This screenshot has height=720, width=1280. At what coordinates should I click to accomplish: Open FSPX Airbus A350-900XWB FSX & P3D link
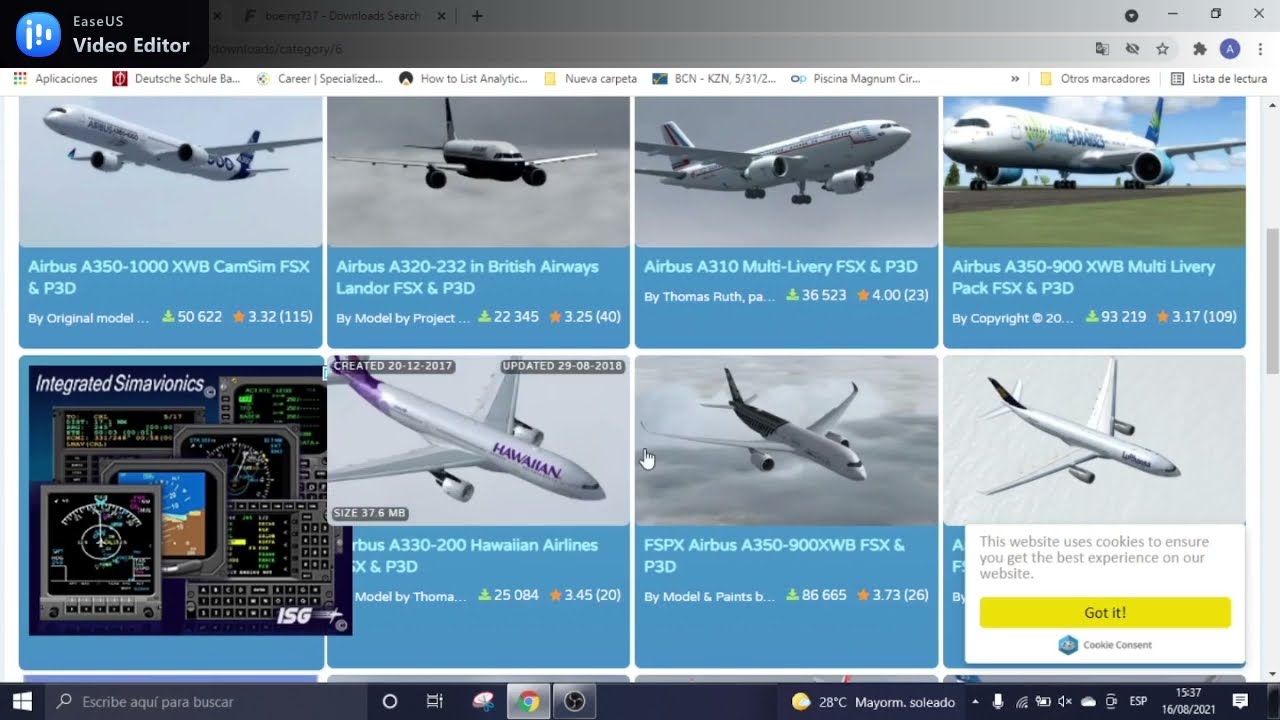click(774, 555)
